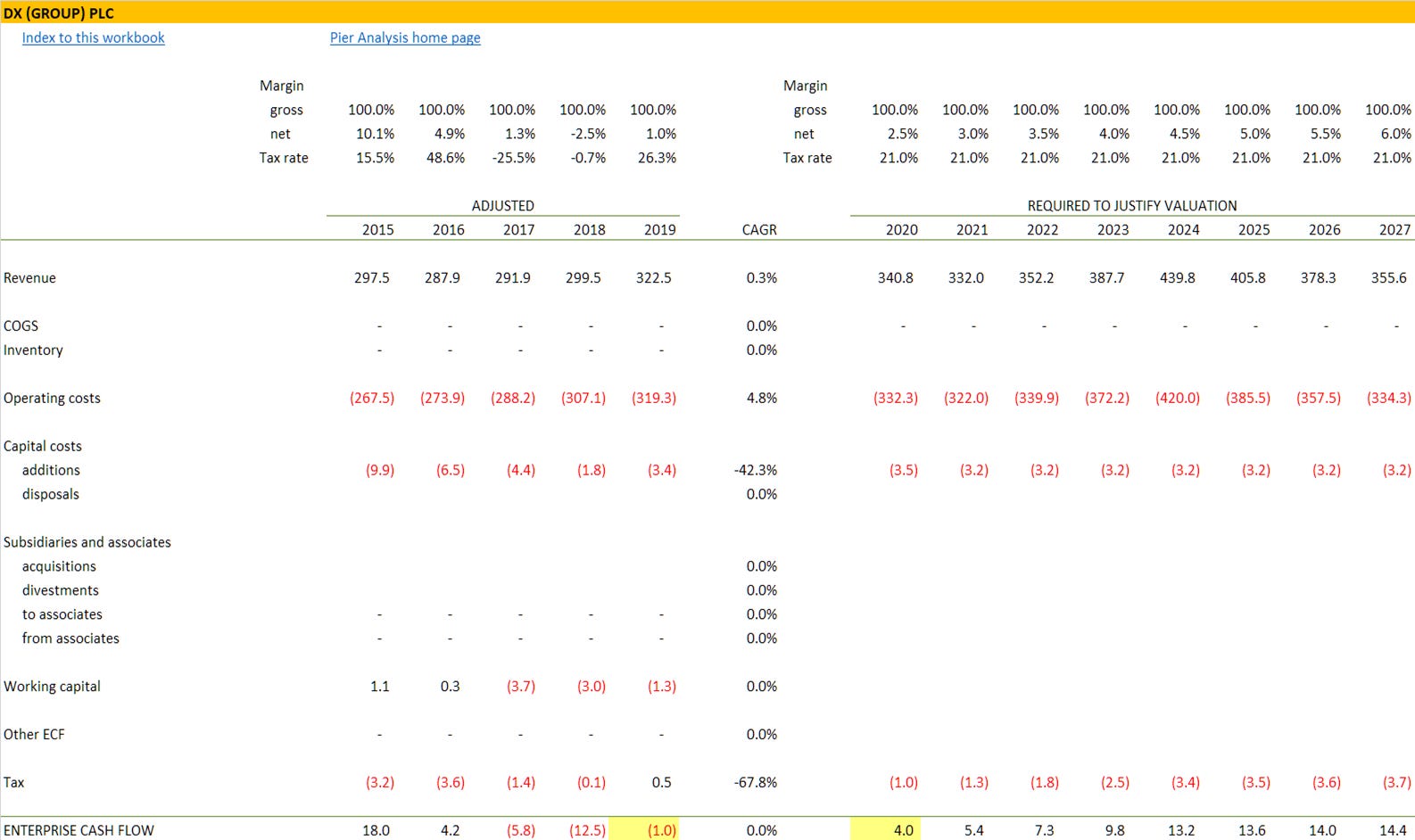Select the 2024 tax value (3.4)
The image size is (1415, 840).
(x=1185, y=783)
